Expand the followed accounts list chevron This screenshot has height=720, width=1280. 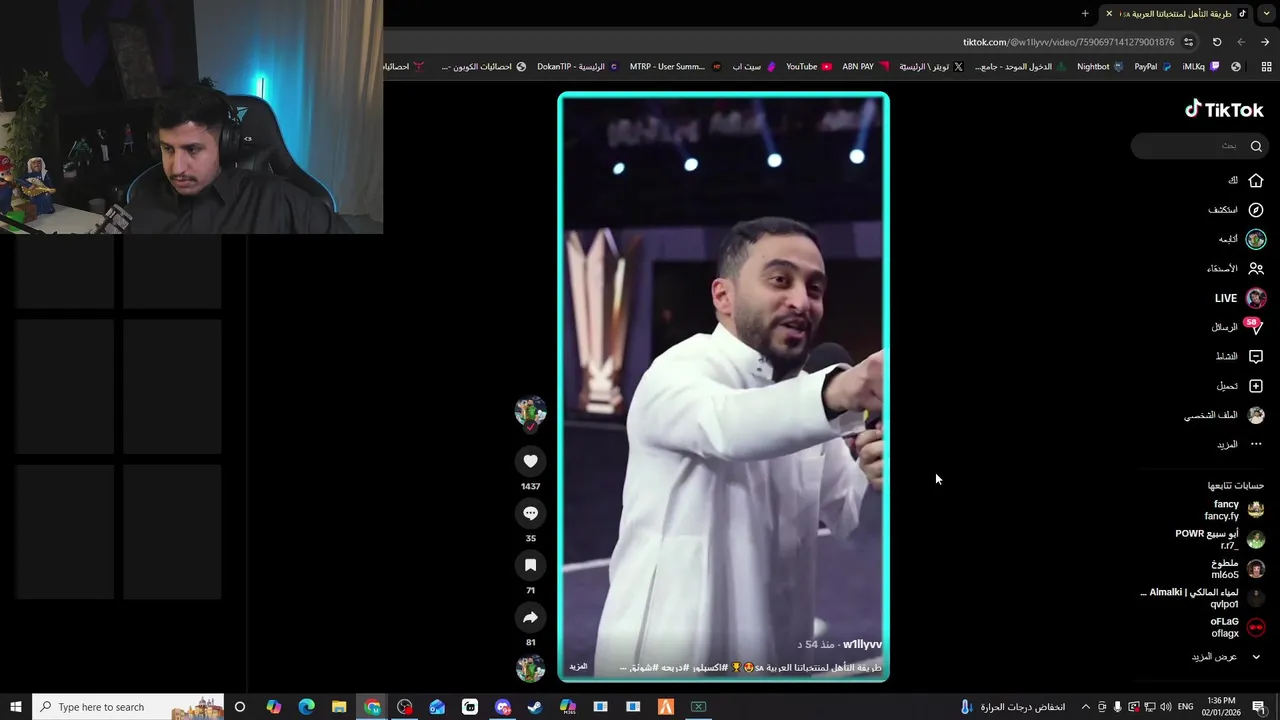1256,657
